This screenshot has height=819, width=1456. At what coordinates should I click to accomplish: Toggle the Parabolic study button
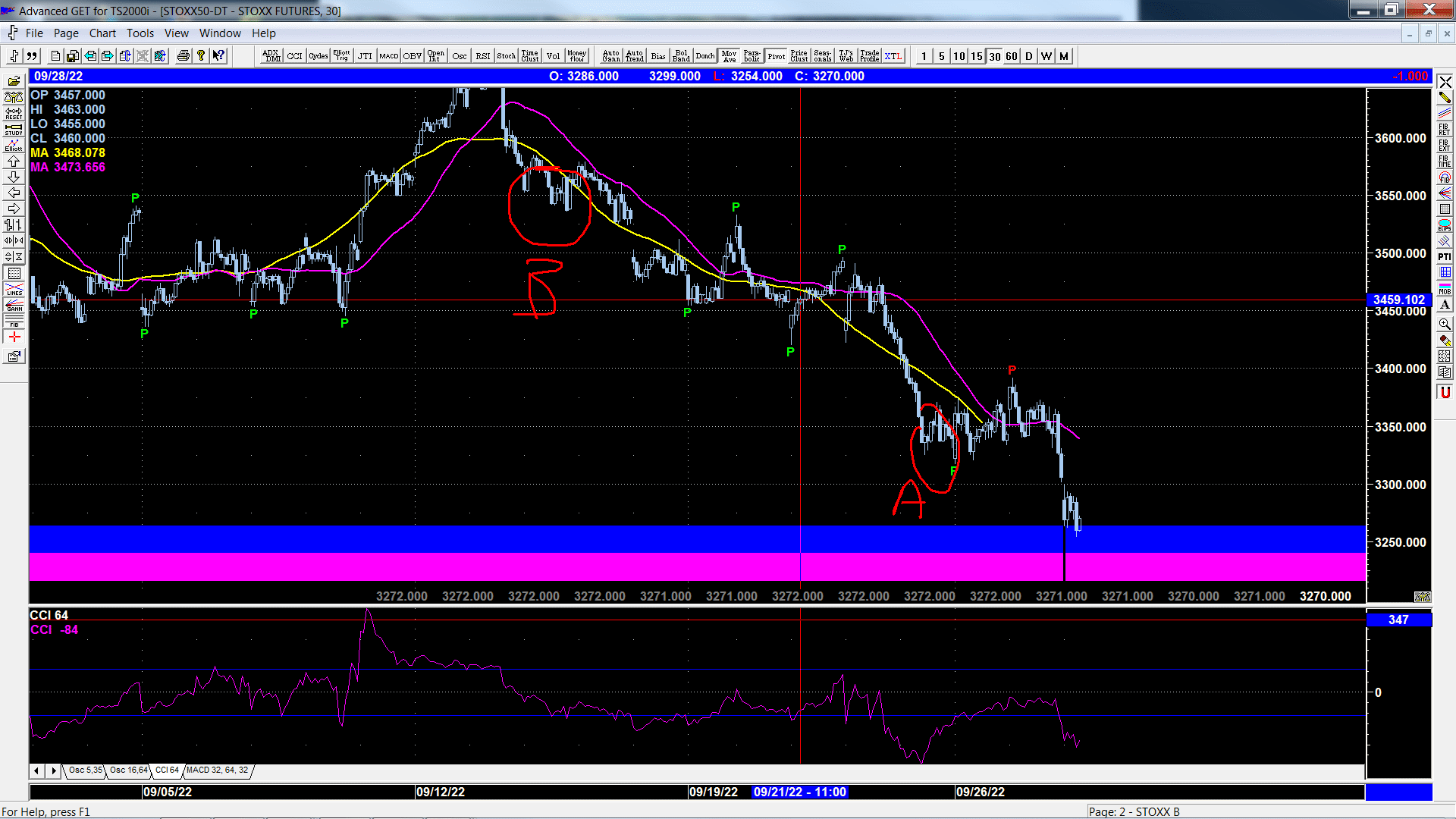point(752,56)
